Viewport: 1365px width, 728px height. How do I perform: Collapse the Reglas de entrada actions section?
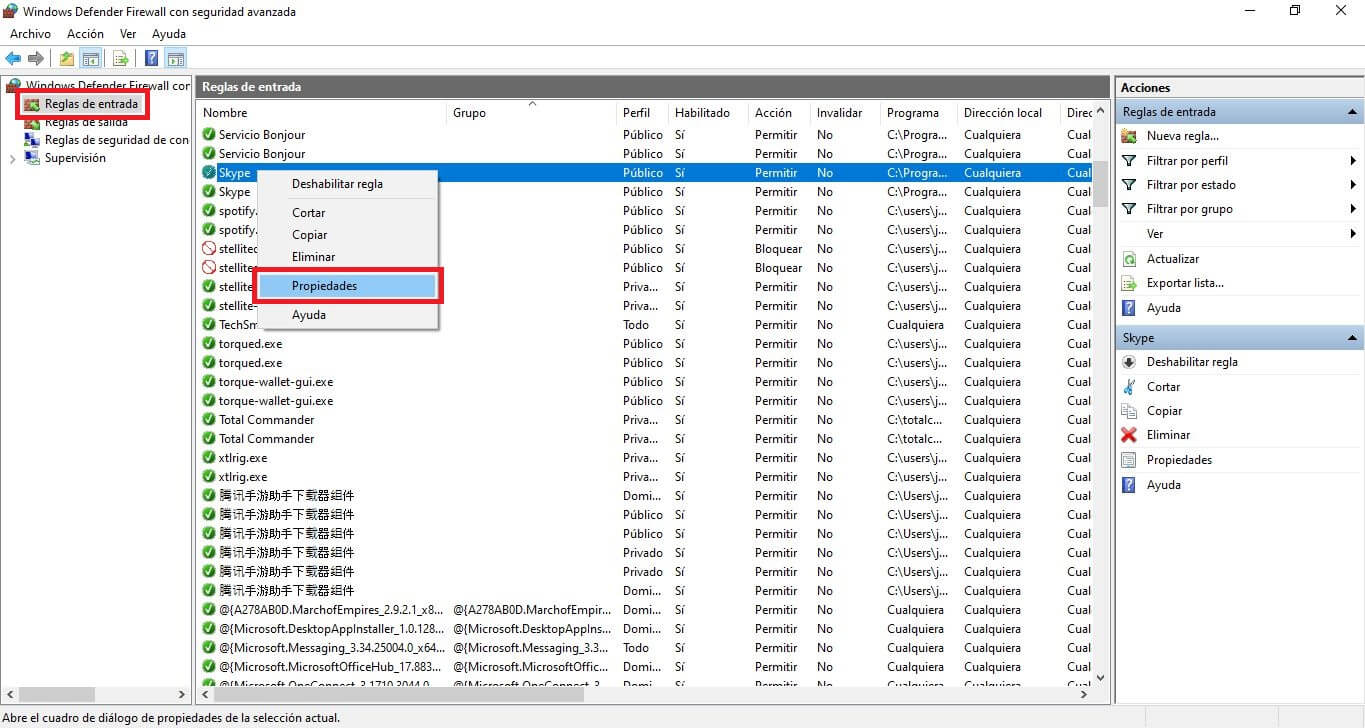[x=1353, y=112]
